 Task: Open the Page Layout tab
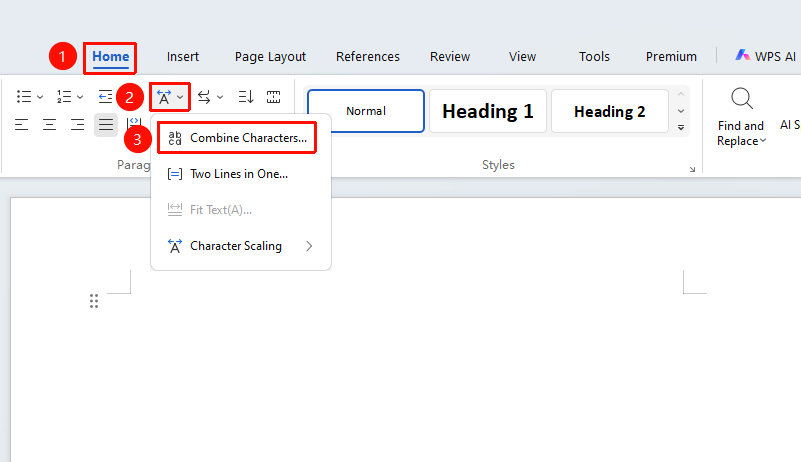[x=270, y=57]
